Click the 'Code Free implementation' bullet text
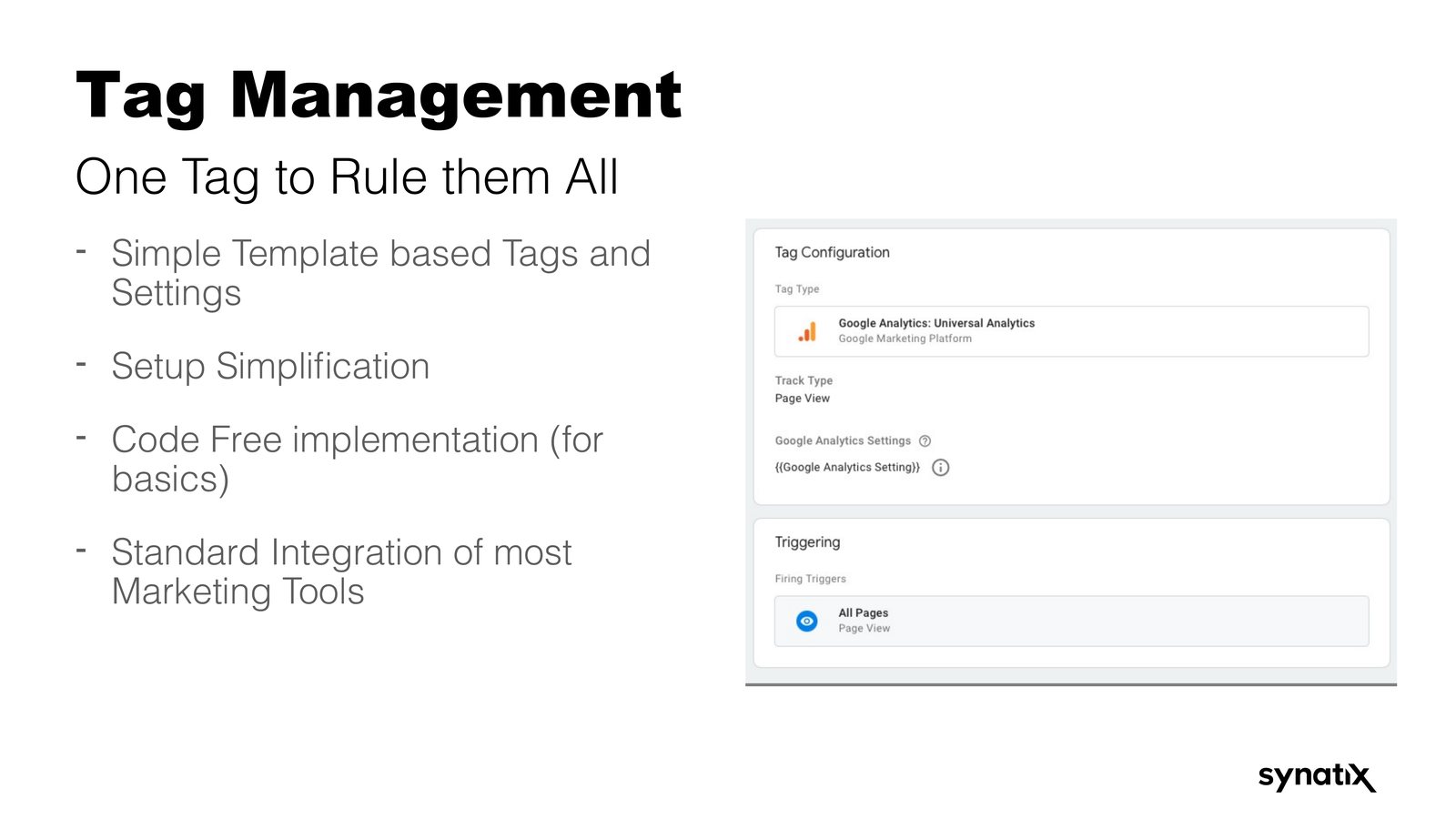Screen dimensions: 1456x819 click(357, 440)
